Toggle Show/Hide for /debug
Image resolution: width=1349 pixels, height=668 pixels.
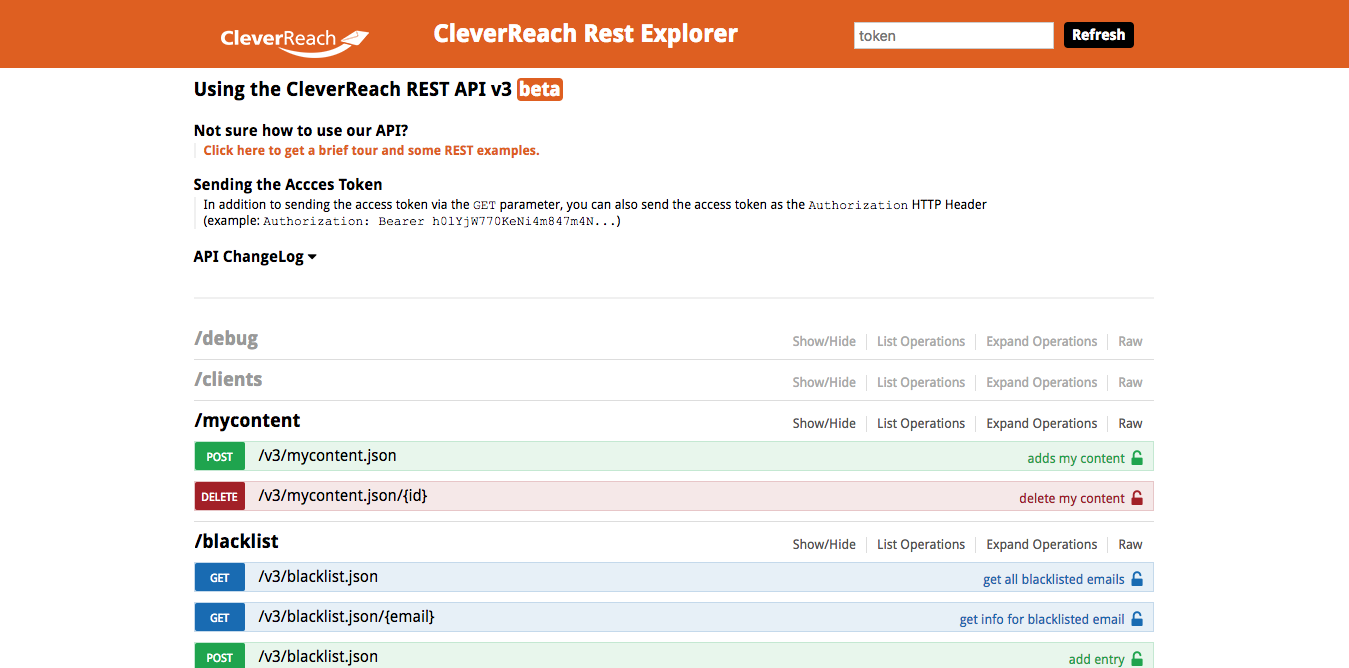coord(824,341)
